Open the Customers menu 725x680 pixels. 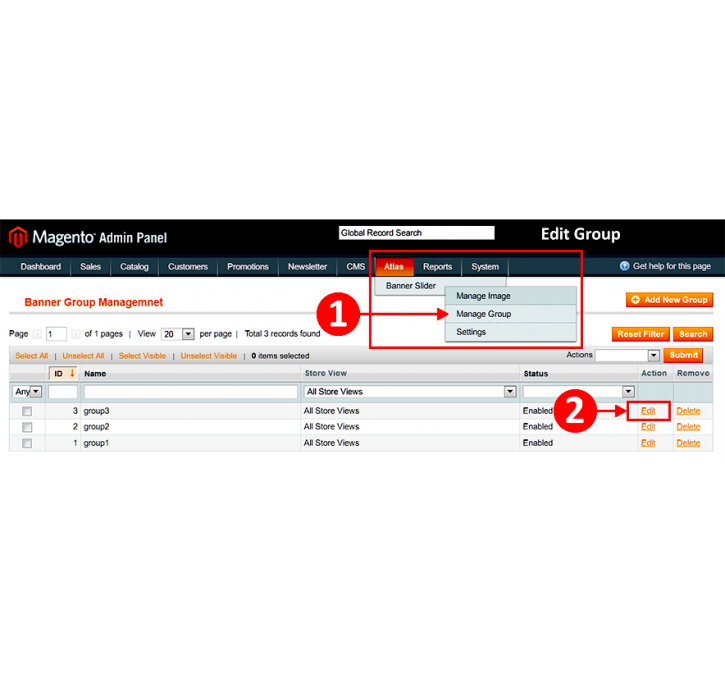188,267
